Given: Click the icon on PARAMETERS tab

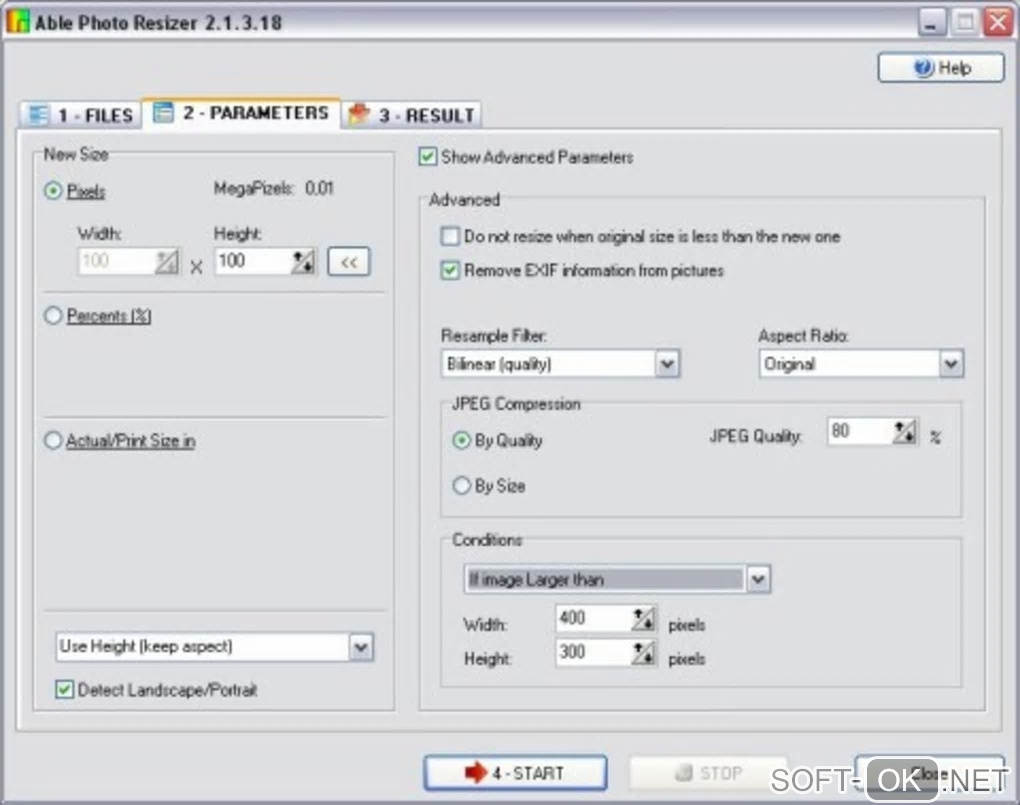Looking at the screenshot, I should (163, 112).
